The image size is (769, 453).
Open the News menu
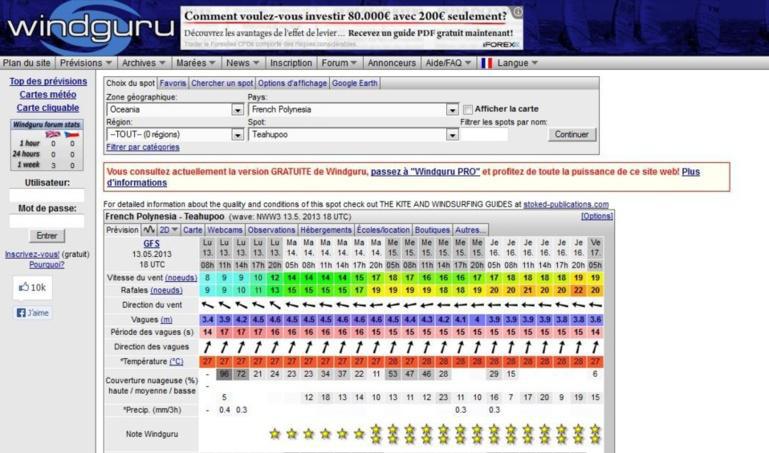(x=242, y=63)
